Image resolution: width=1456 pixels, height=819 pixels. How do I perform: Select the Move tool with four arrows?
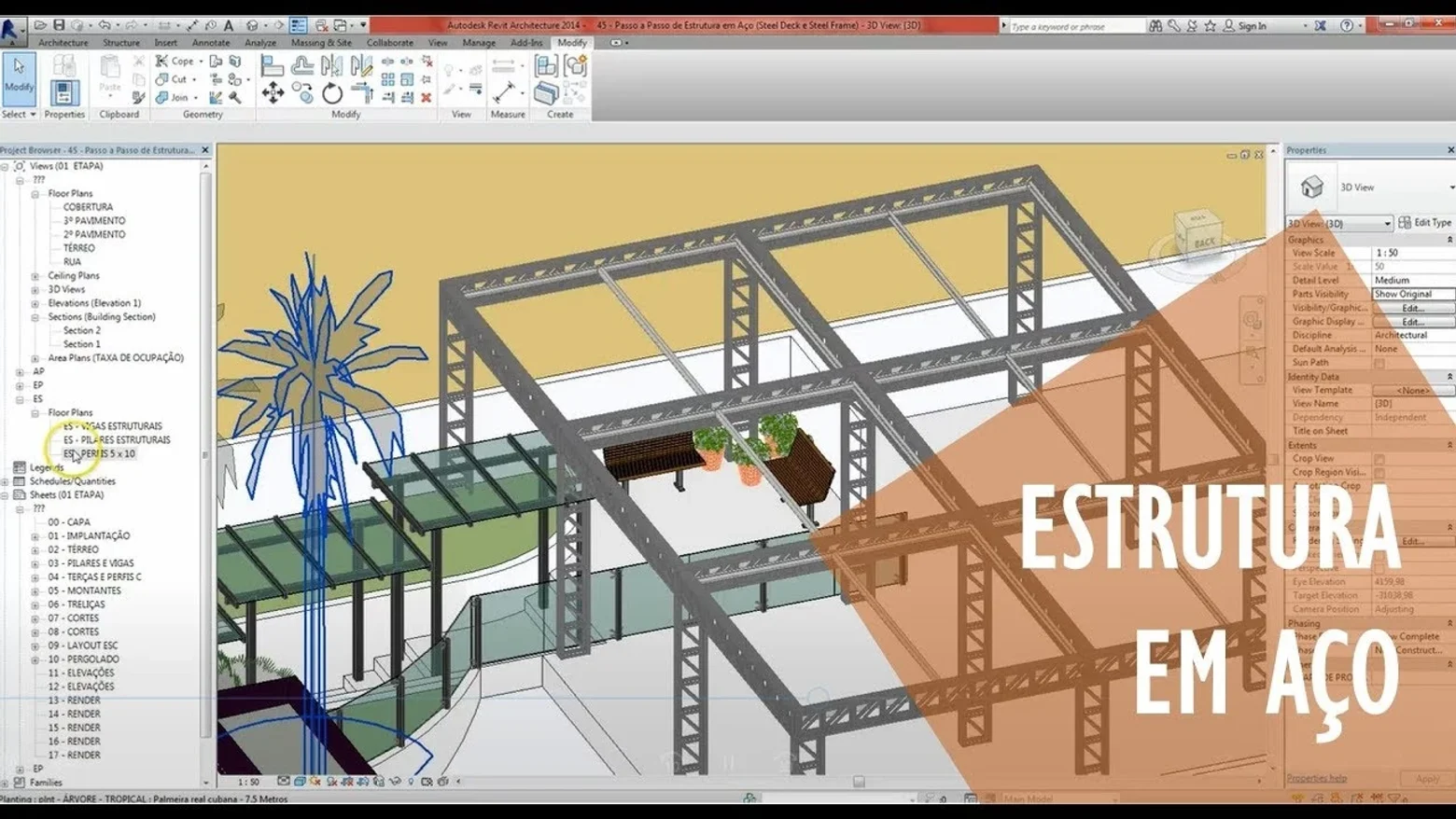[x=273, y=92]
